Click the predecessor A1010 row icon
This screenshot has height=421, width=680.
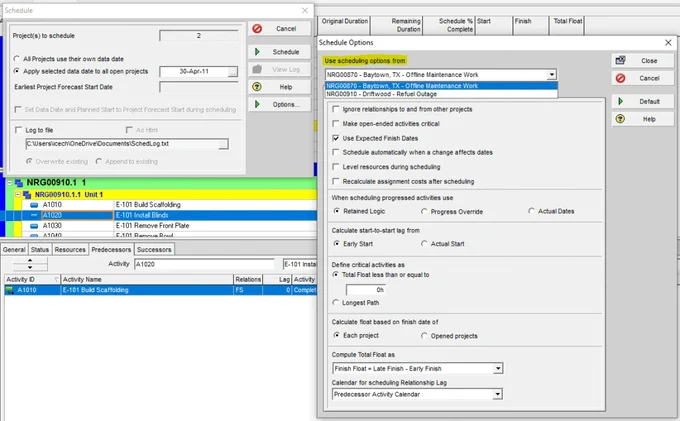pyautogui.click(x=10, y=290)
